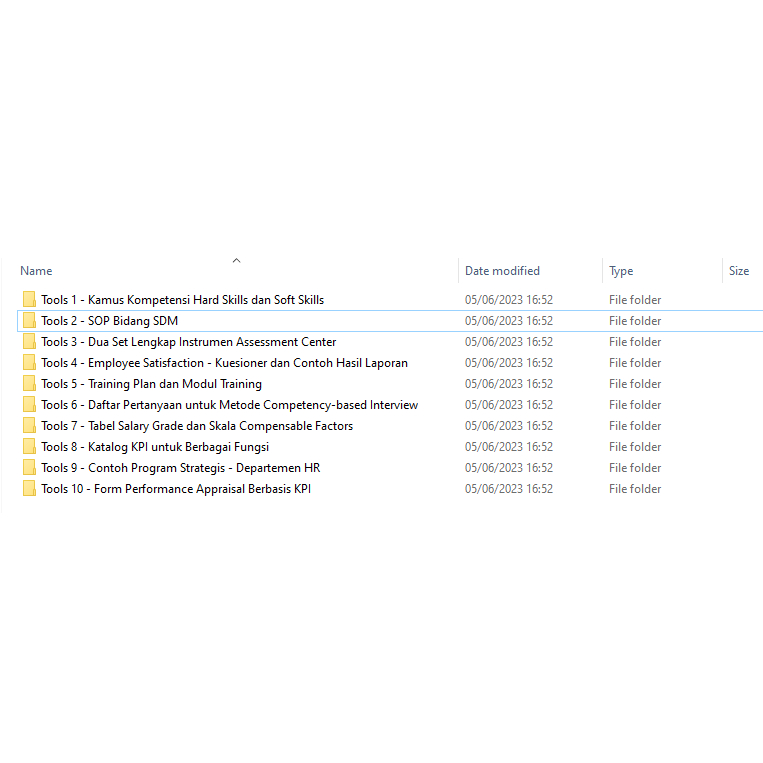This screenshot has height=763, width=763.
Task: Click the date modified value of Tools 7 row
Action: point(509,425)
